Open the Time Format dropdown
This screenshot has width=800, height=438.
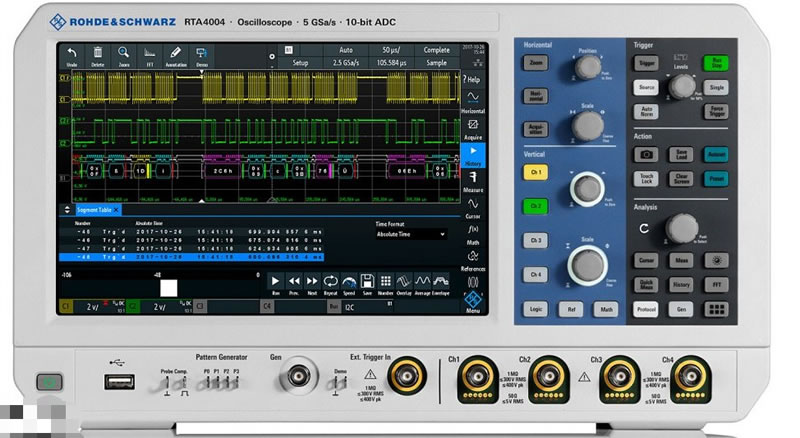click(x=410, y=234)
